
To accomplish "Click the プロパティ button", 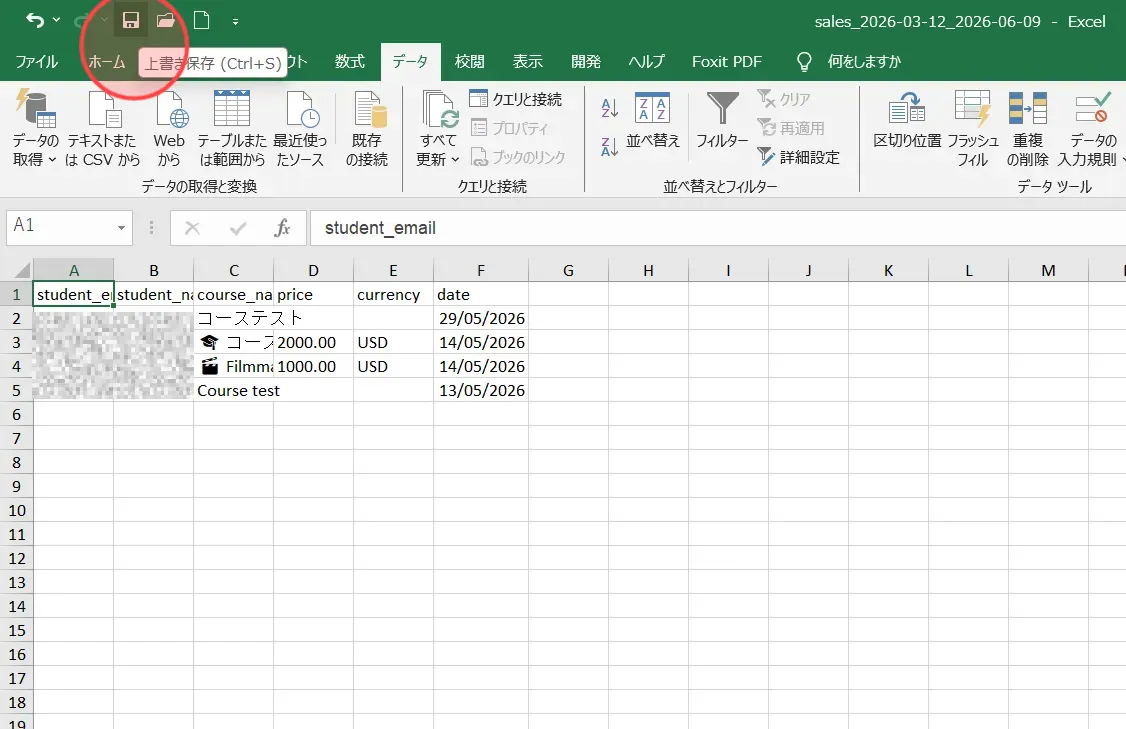I will (510, 128).
